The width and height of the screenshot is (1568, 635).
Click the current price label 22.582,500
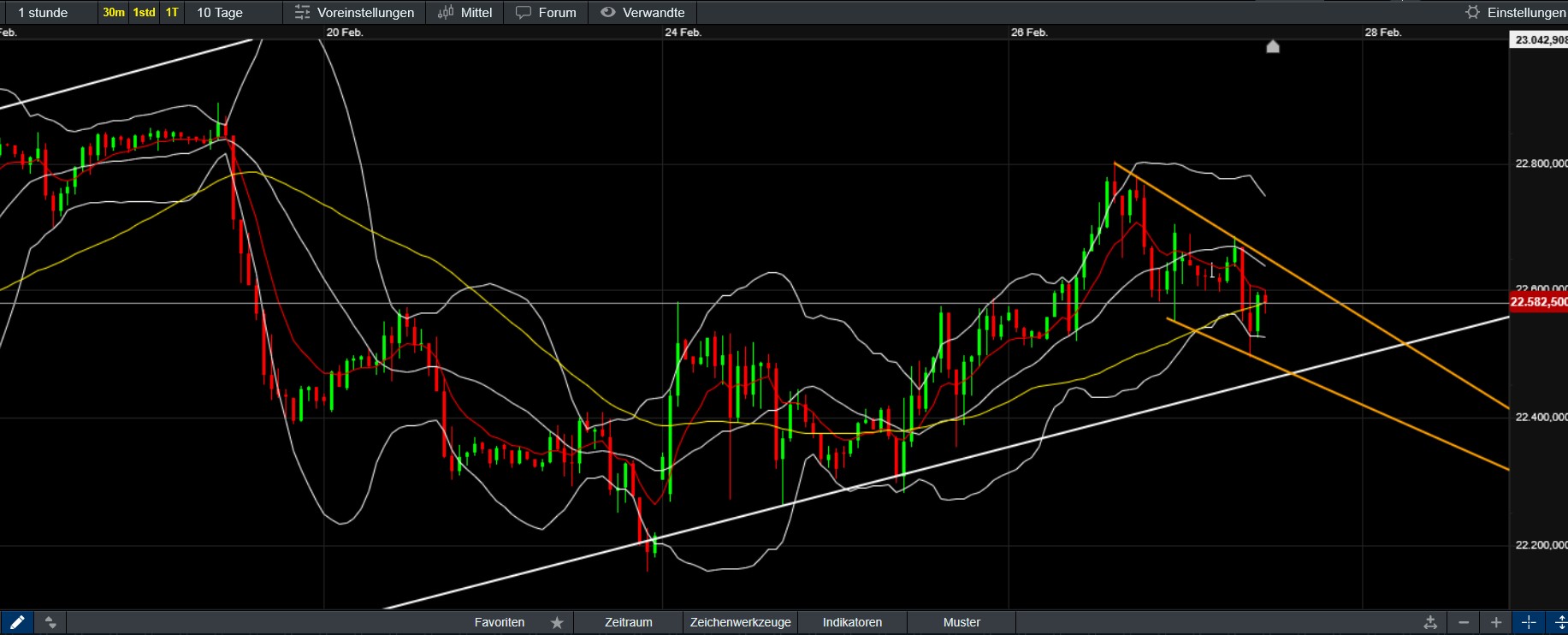[x=1539, y=302]
